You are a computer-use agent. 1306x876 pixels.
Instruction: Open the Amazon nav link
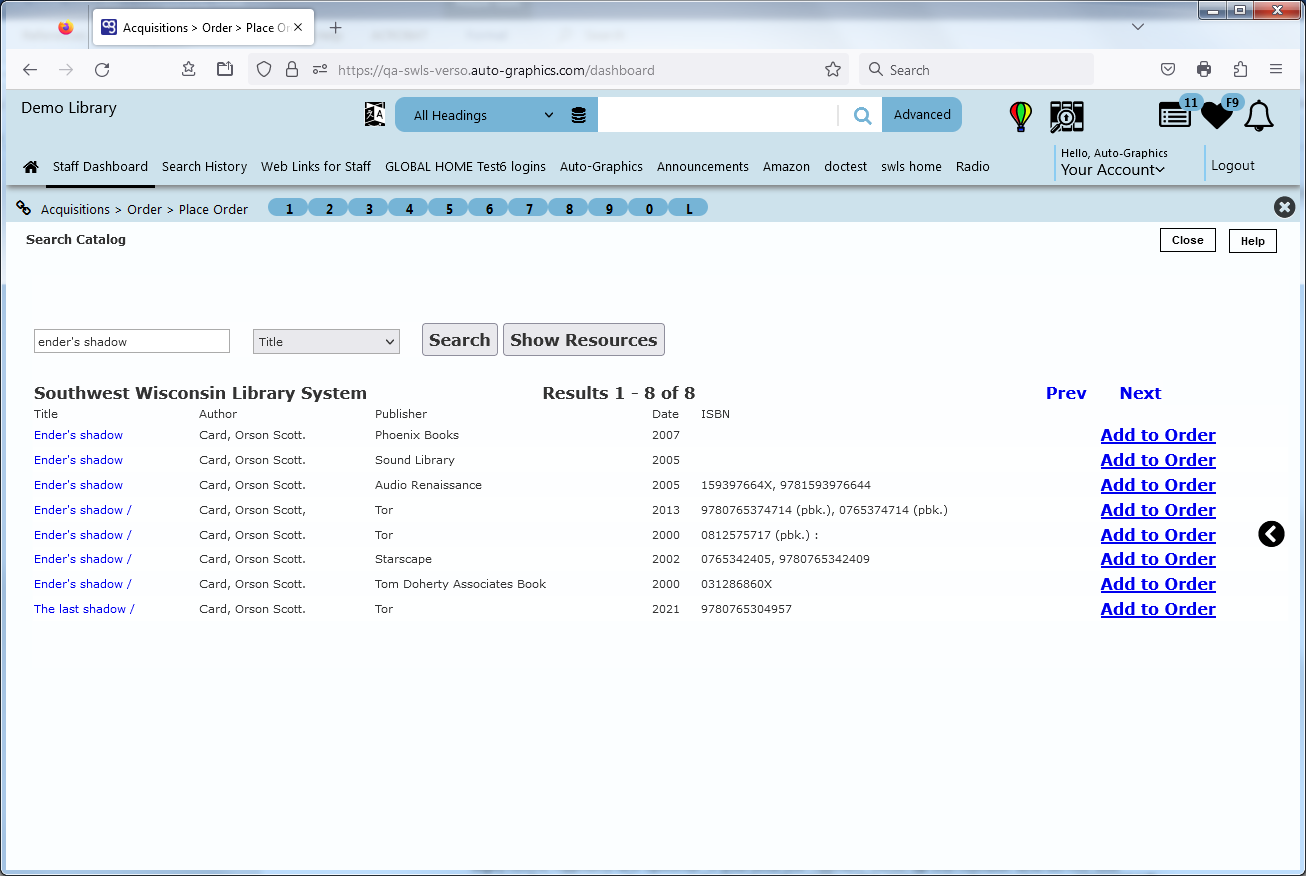(786, 167)
